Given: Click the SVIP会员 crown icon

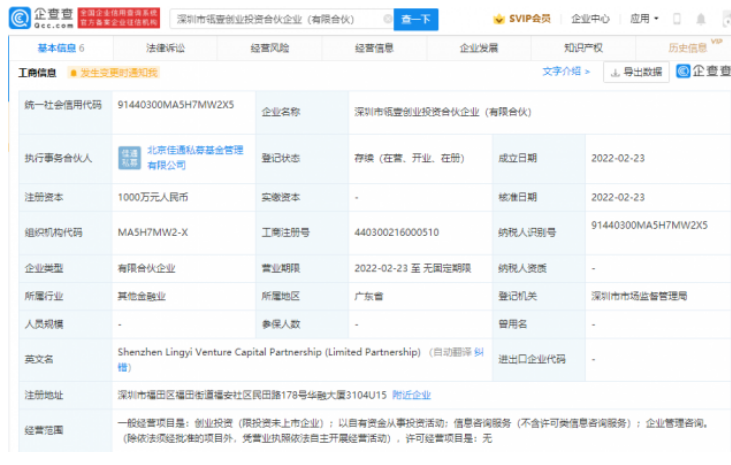Looking at the screenshot, I should click(x=499, y=19).
